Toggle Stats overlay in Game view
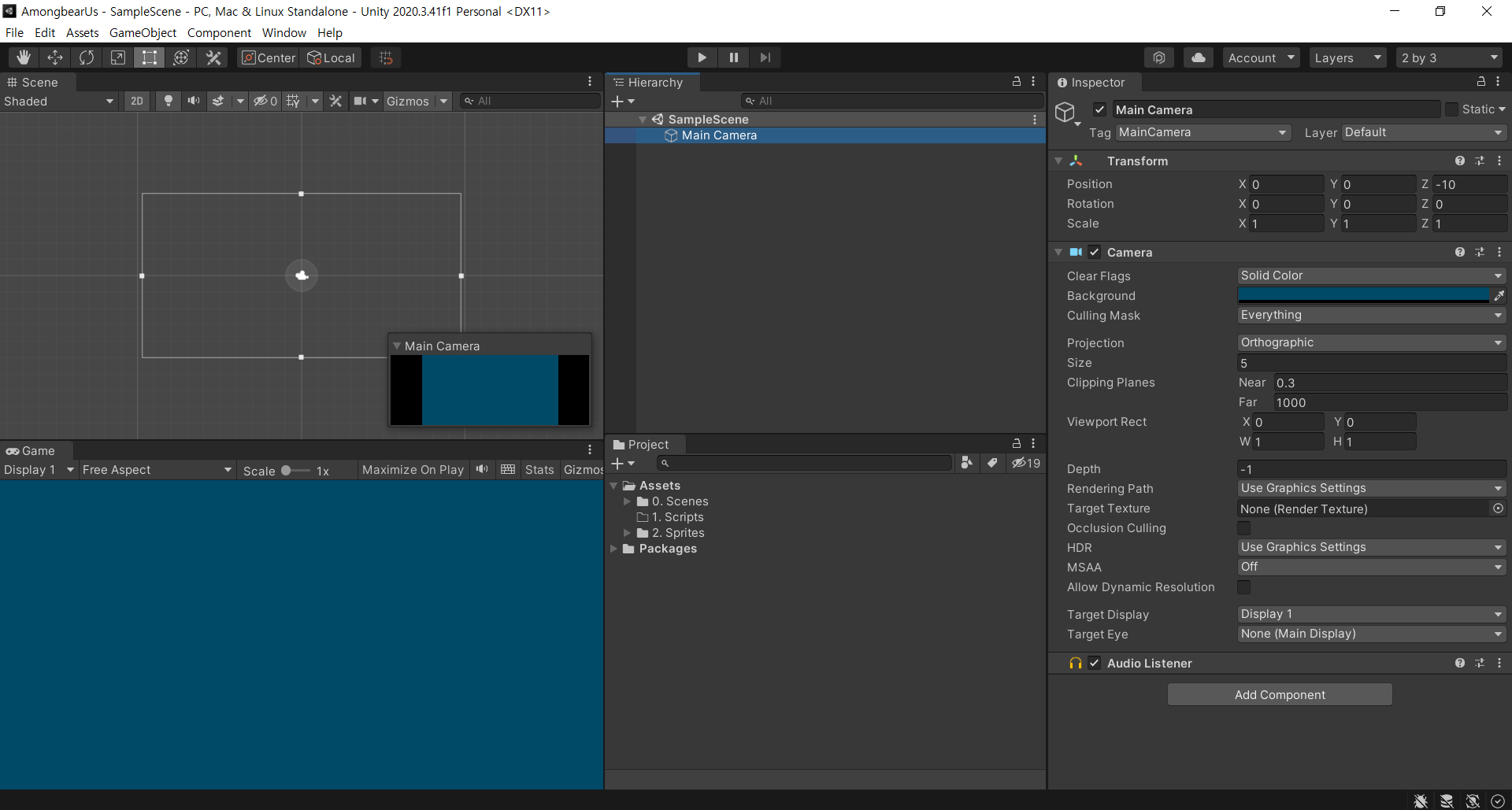This screenshot has width=1512, height=810. tap(539, 470)
